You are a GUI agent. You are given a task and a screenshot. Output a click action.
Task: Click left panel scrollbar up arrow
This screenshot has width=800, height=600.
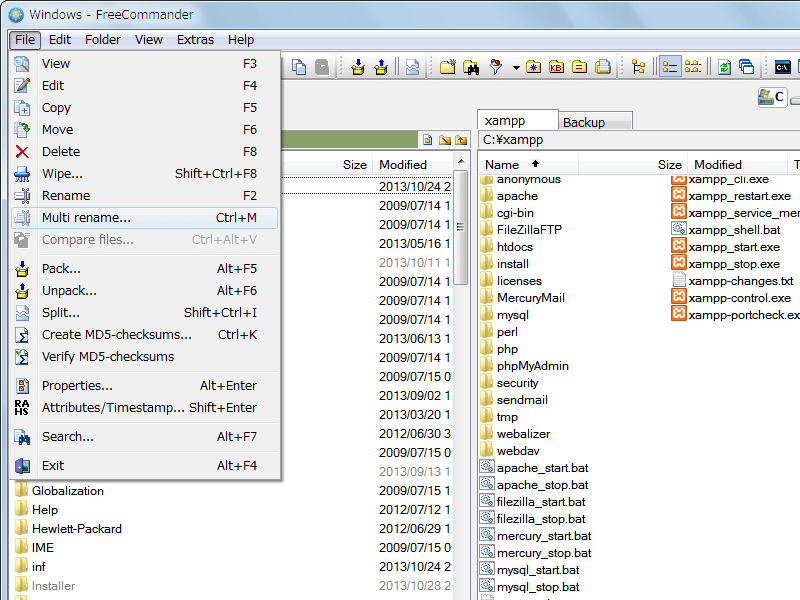click(x=461, y=162)
